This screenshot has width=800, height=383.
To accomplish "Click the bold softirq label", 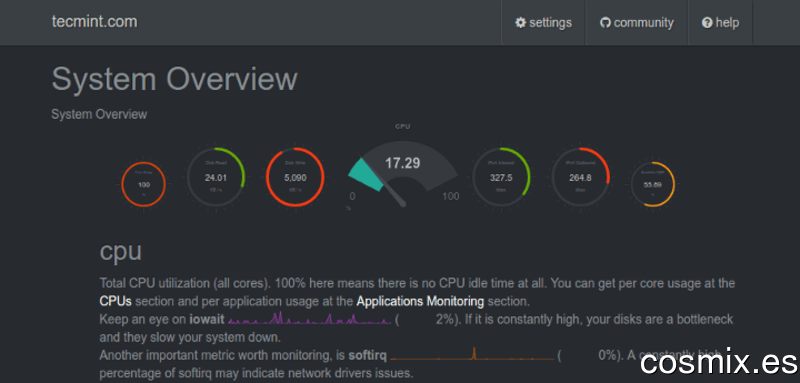I will coord(368,355).
